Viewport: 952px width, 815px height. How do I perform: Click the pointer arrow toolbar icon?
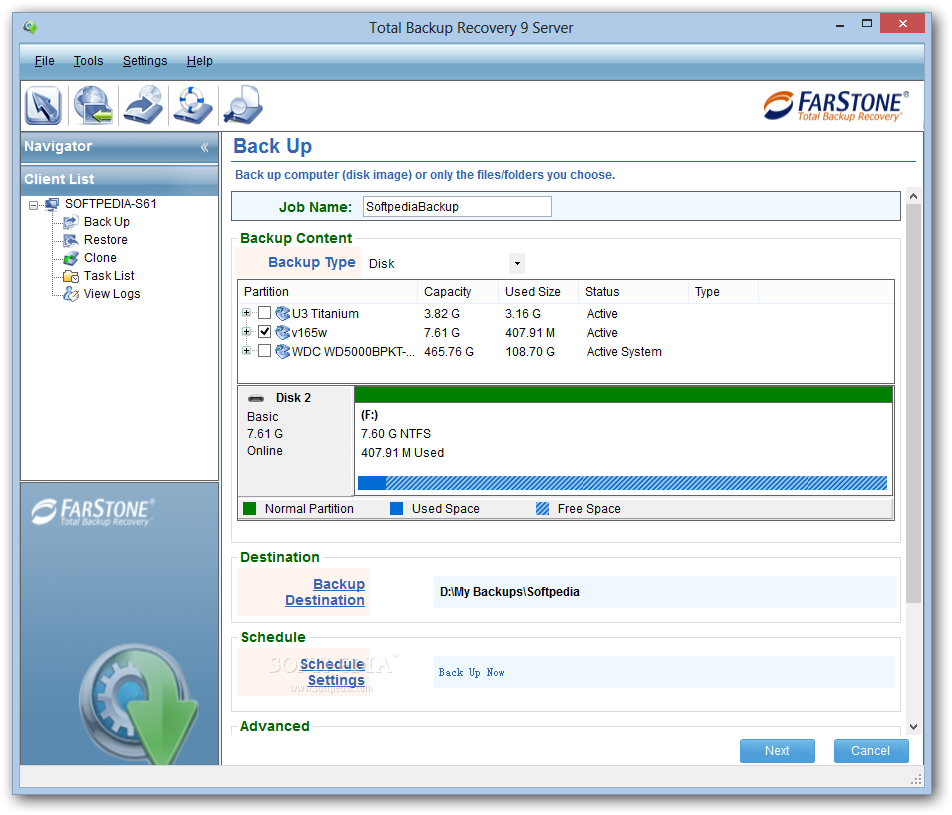coord(43,105)
